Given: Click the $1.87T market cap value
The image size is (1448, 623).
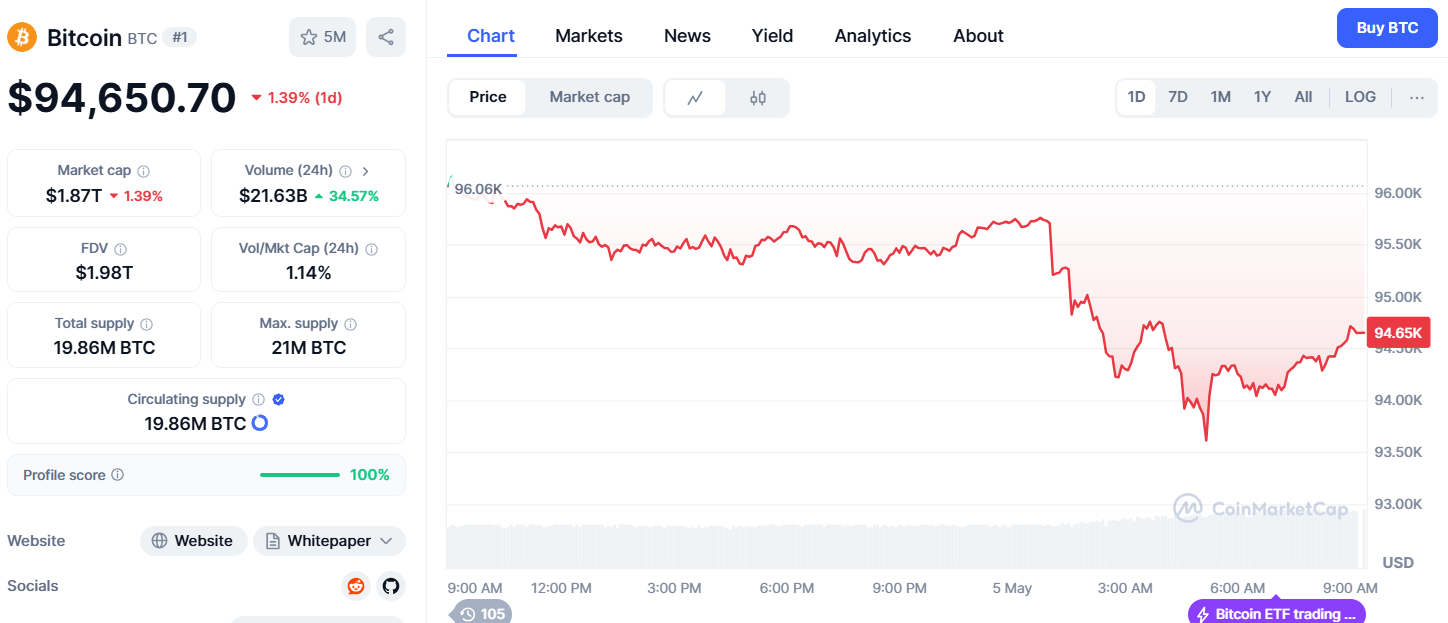Looking at the screenshot, I should coord(74,196).
